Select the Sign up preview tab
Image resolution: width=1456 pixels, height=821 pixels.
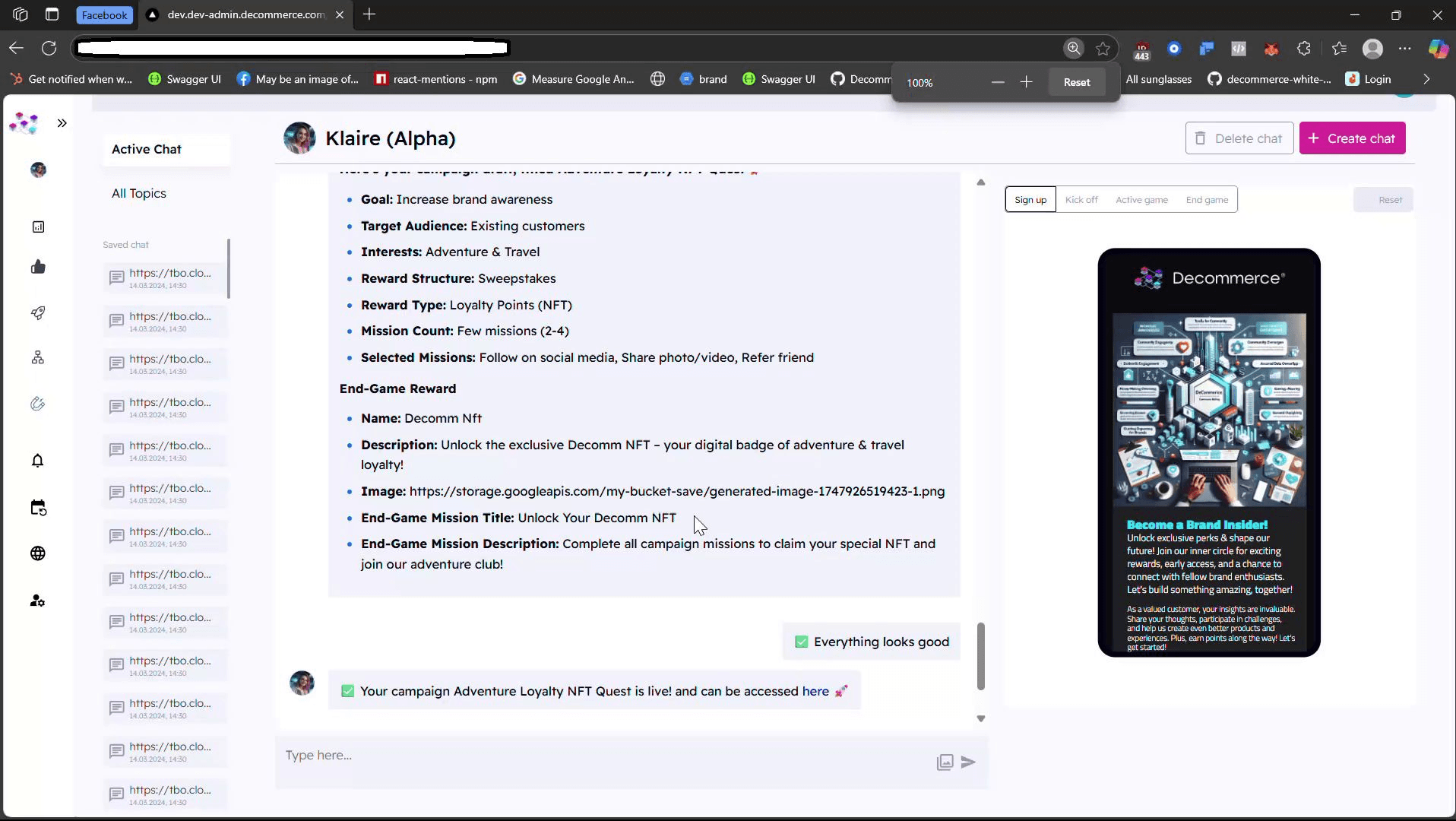pyautogui.click(x=1030, y=200)
